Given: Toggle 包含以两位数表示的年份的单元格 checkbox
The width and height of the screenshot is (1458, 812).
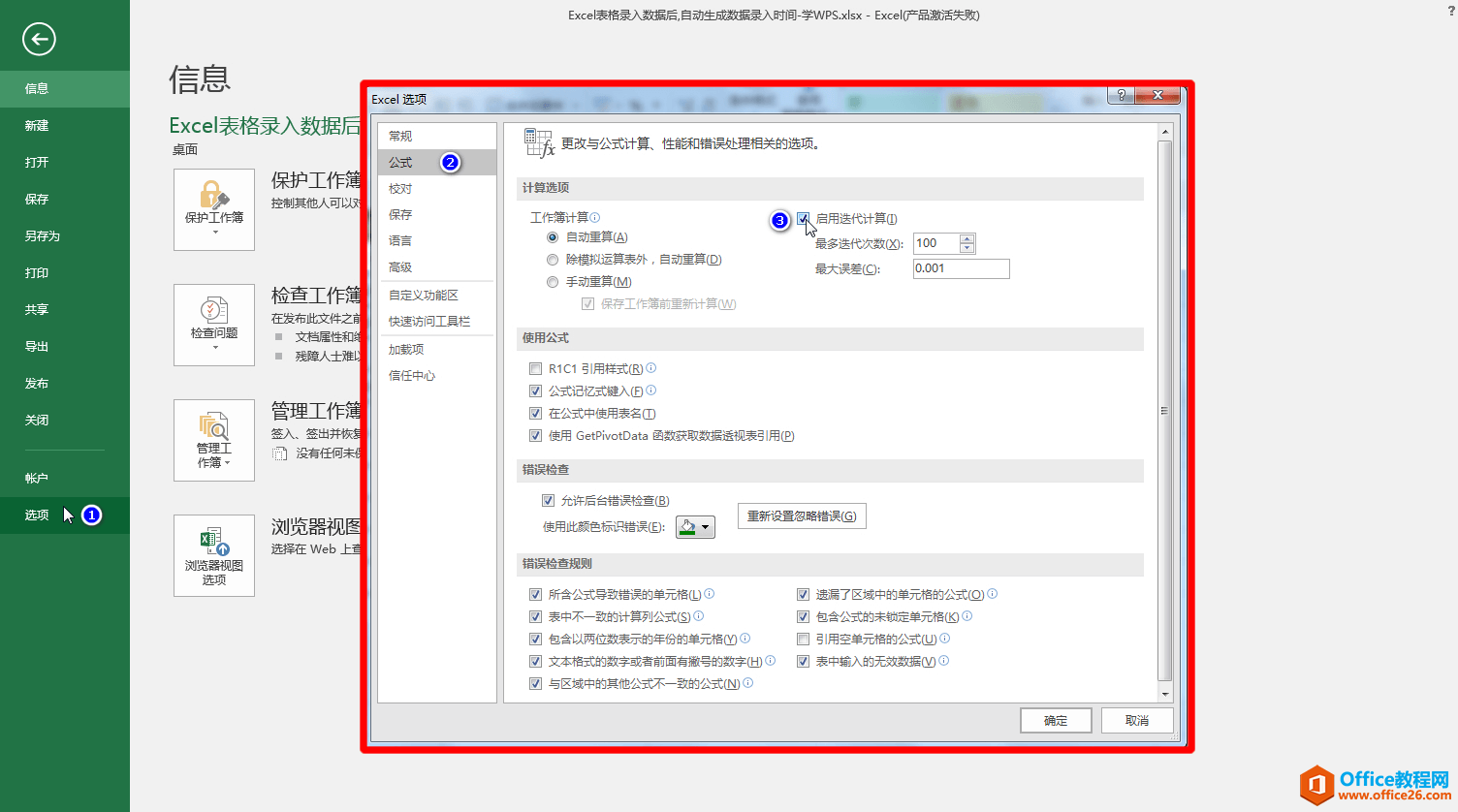Looking at the screenshot, I should tap(535, 640).
